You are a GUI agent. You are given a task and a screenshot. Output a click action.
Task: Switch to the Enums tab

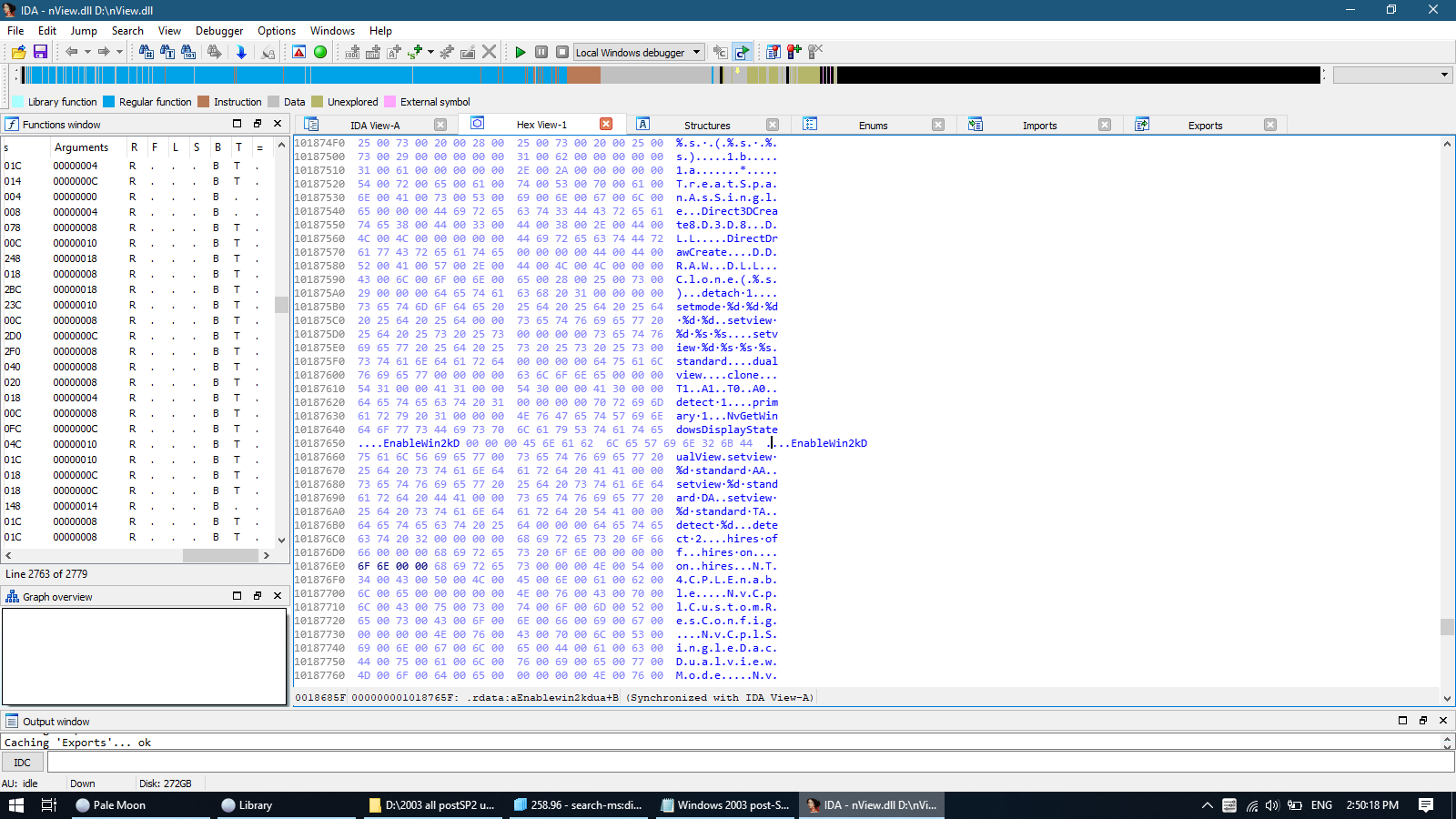coord(873,126)
